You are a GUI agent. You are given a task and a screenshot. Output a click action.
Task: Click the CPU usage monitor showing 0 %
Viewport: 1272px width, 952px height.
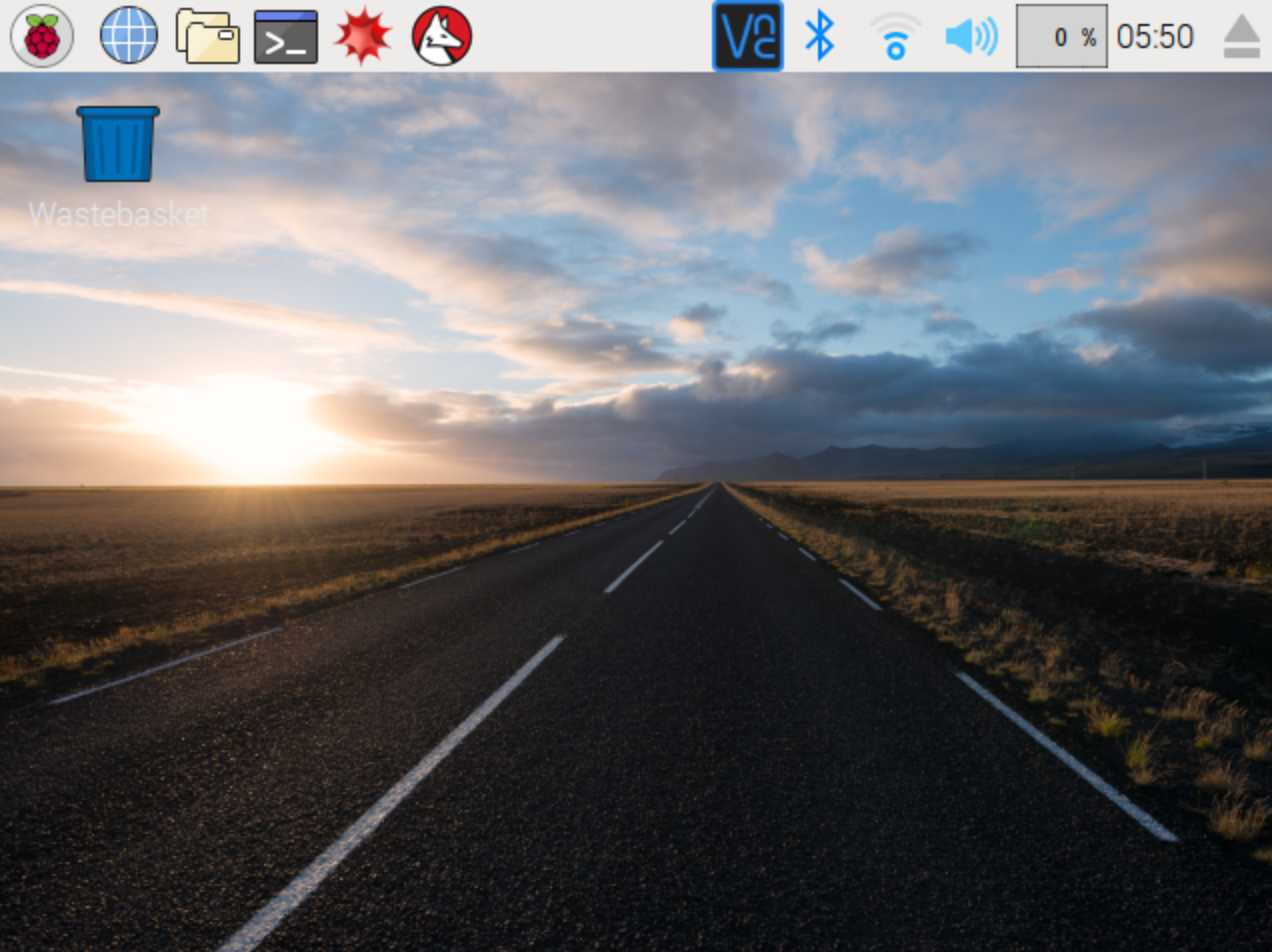[1061, 37]
